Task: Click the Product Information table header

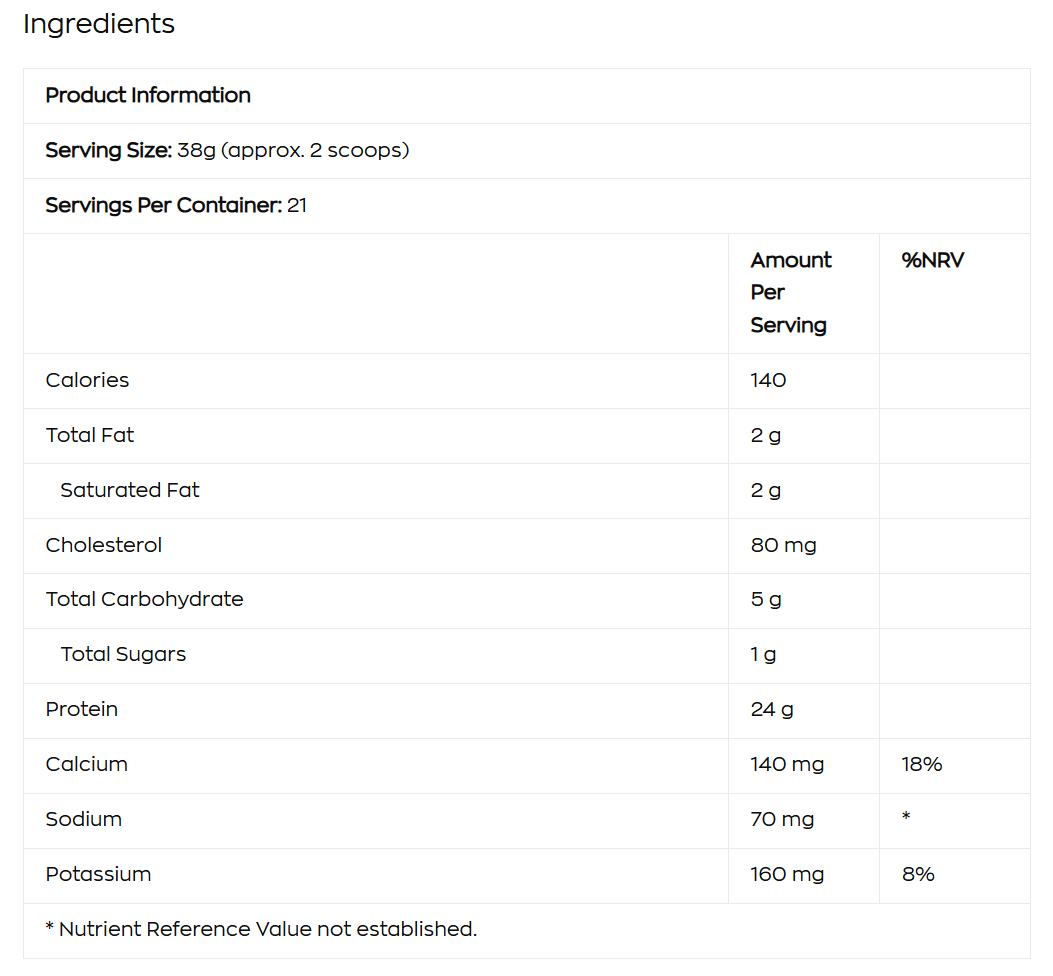Action: point(148,96)
